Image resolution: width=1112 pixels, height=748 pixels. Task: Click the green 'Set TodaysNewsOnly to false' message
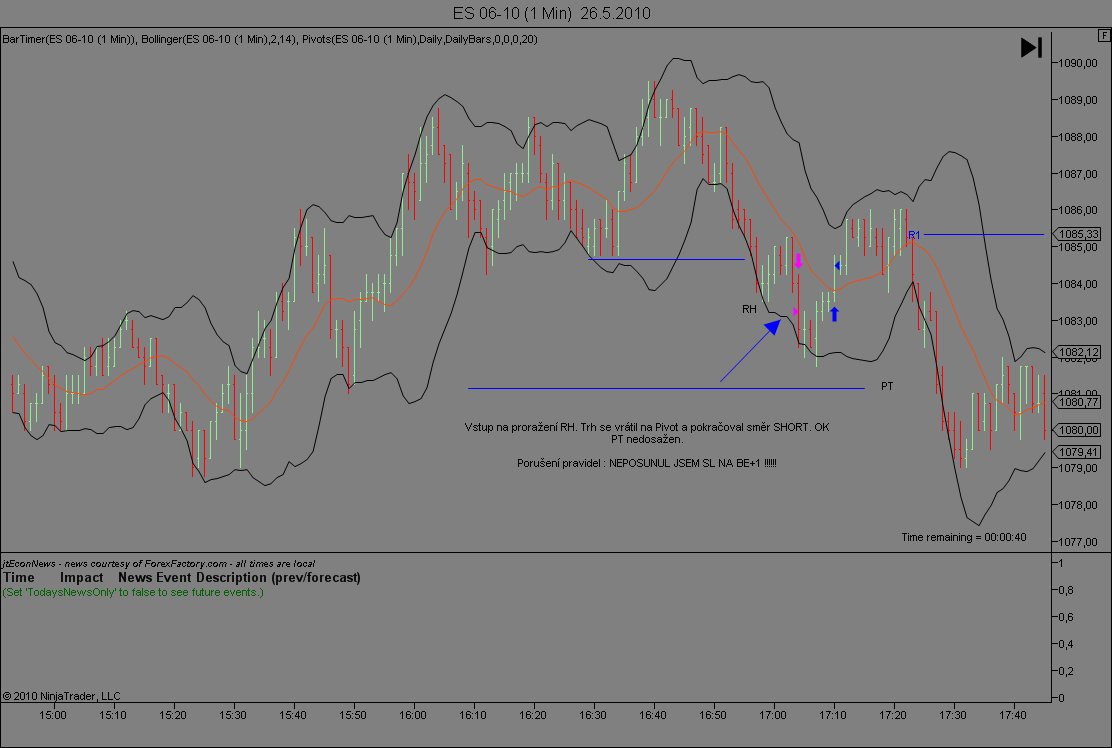pos(133,592)
